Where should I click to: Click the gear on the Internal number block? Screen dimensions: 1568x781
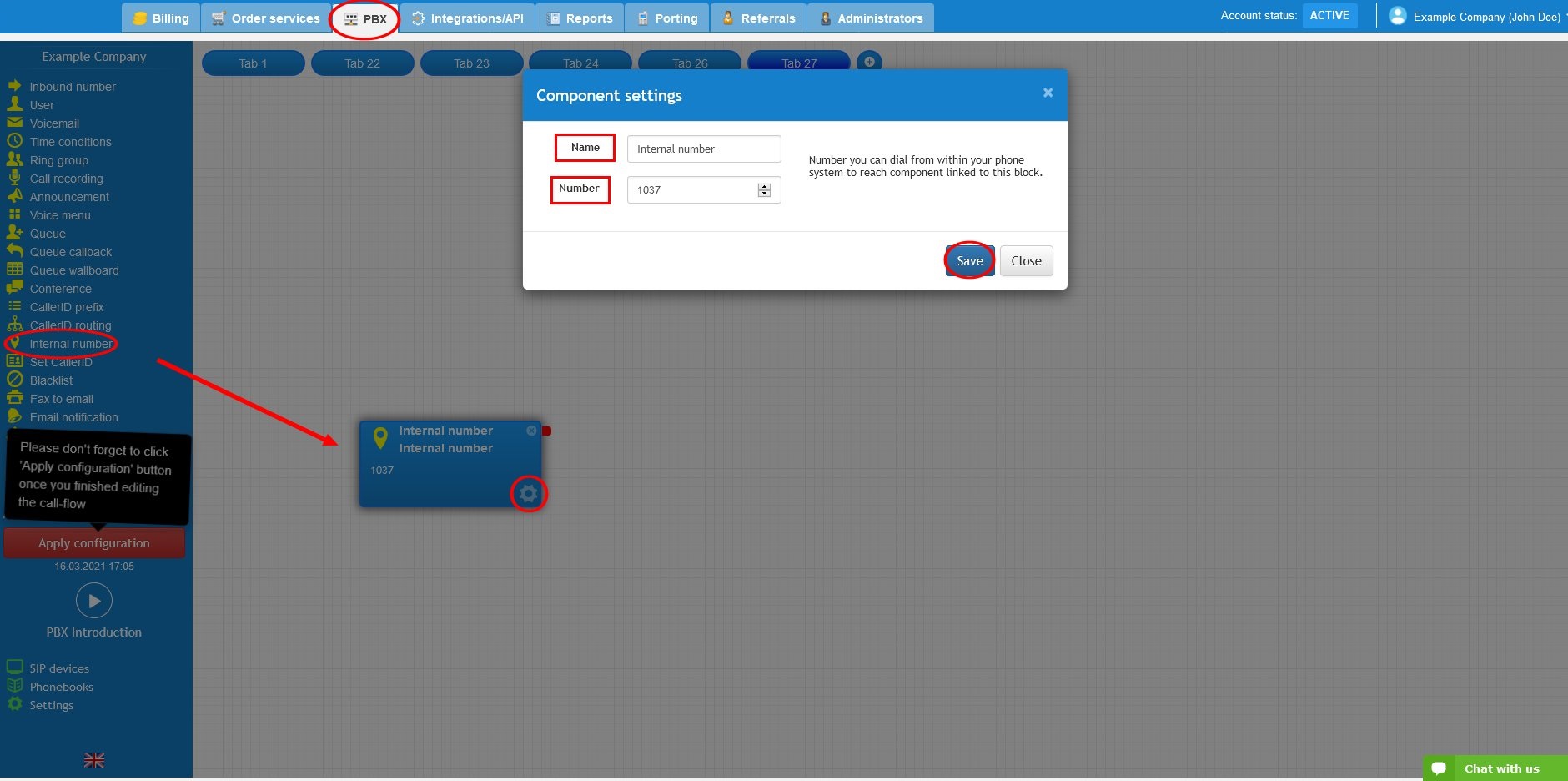(529, 494)
